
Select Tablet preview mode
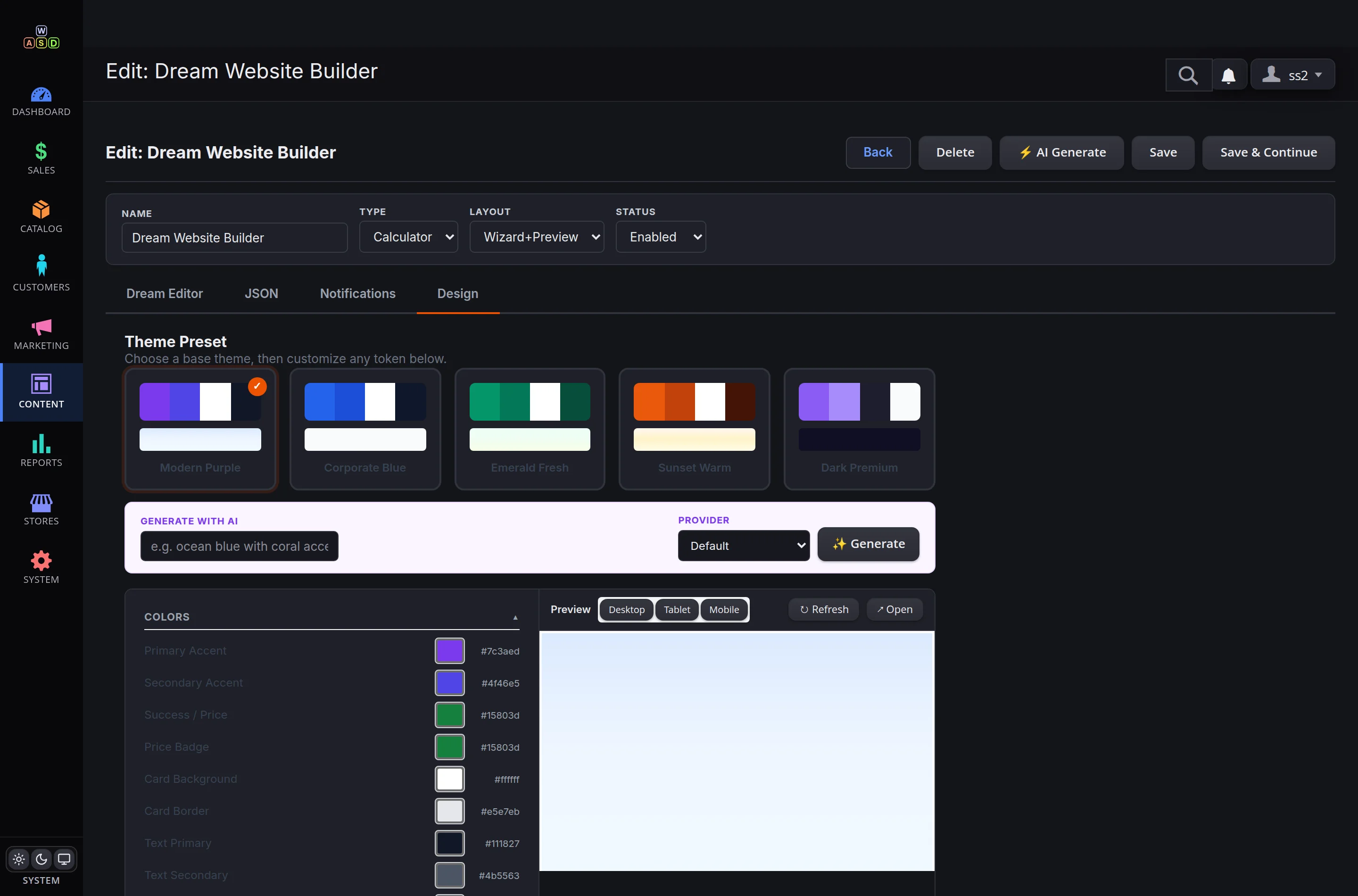pyautogui.click(x=677, y=610)
